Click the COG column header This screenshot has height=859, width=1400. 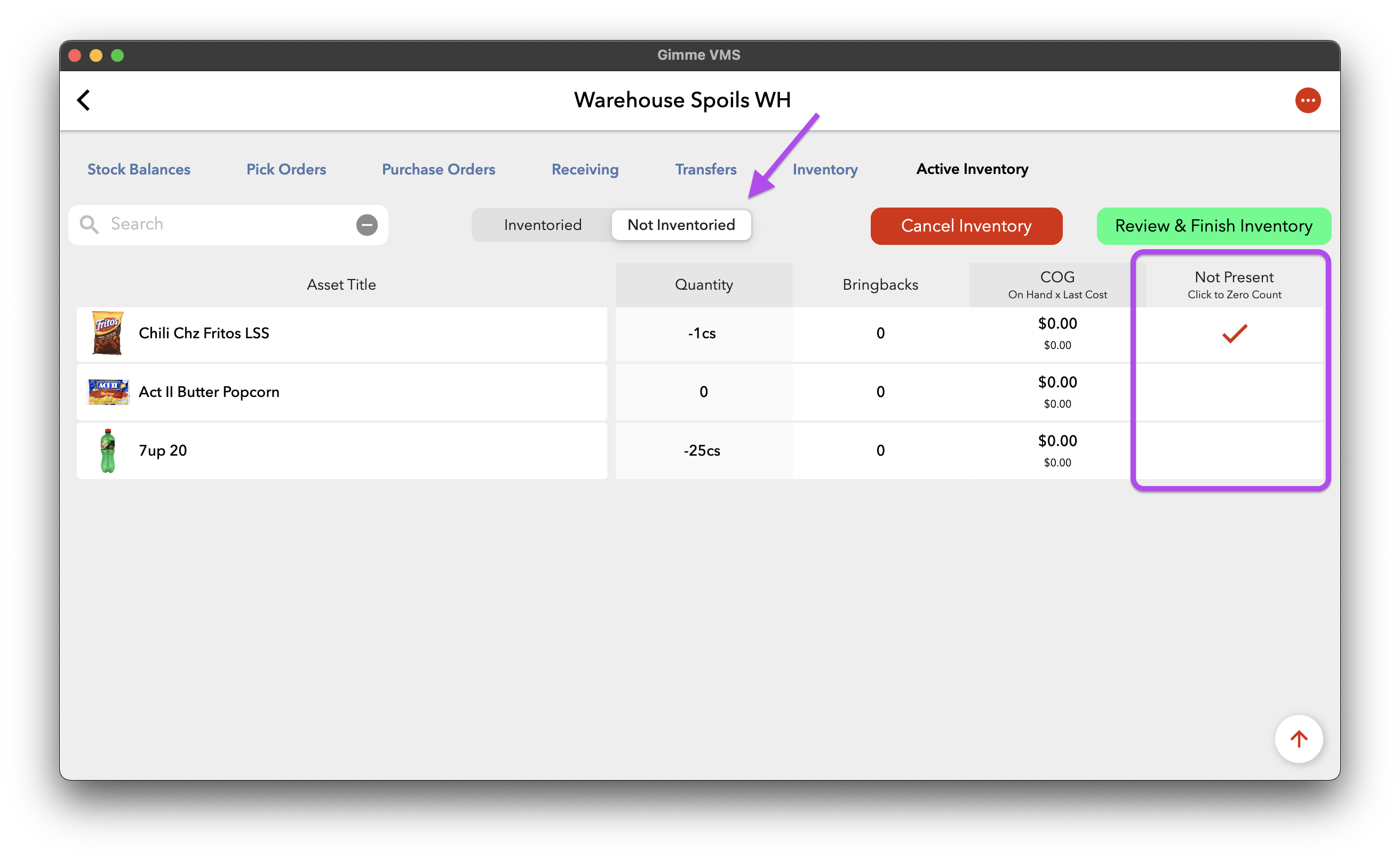click(1057, 284)
